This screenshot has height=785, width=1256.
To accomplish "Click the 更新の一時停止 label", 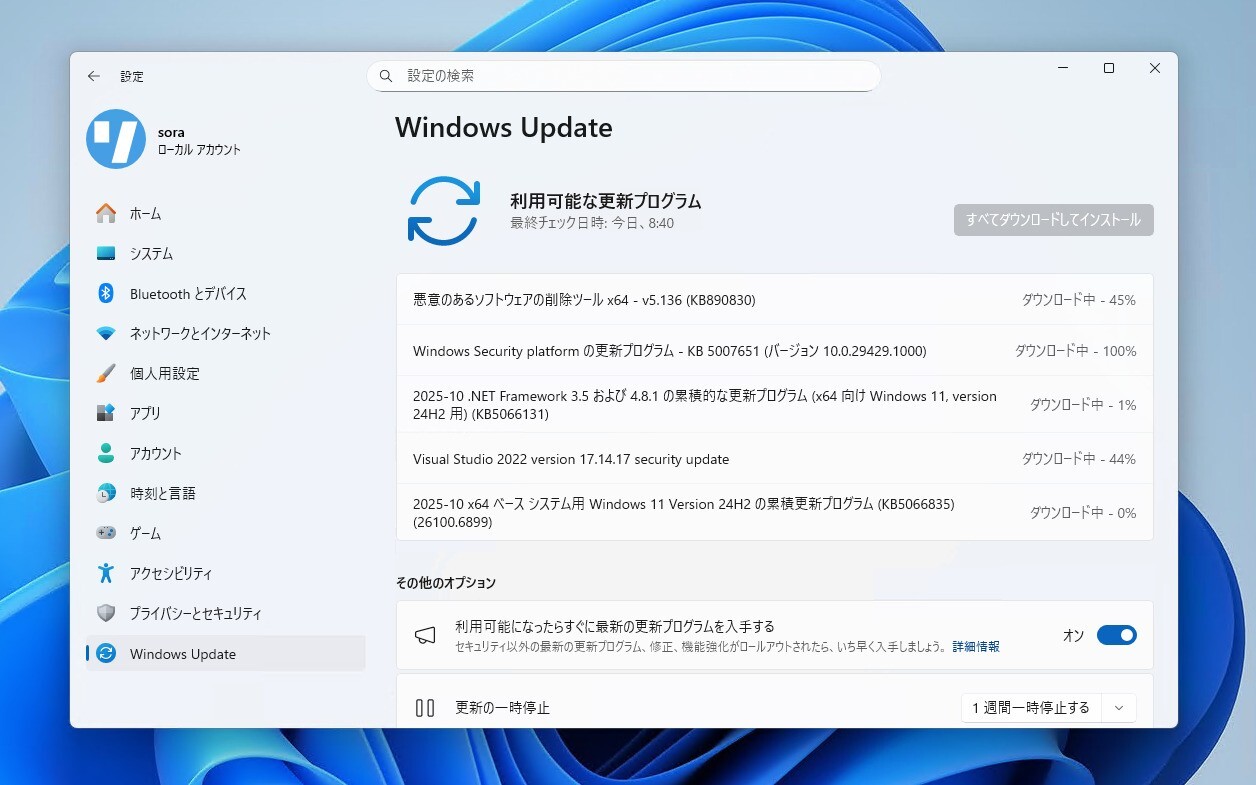I will tap(502, 708).
